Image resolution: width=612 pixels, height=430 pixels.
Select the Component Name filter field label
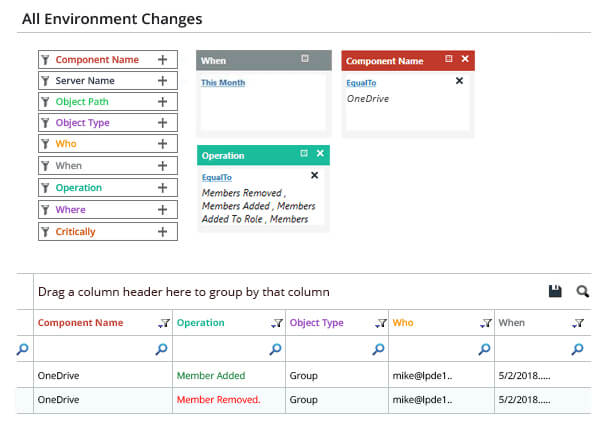point(97,60)
